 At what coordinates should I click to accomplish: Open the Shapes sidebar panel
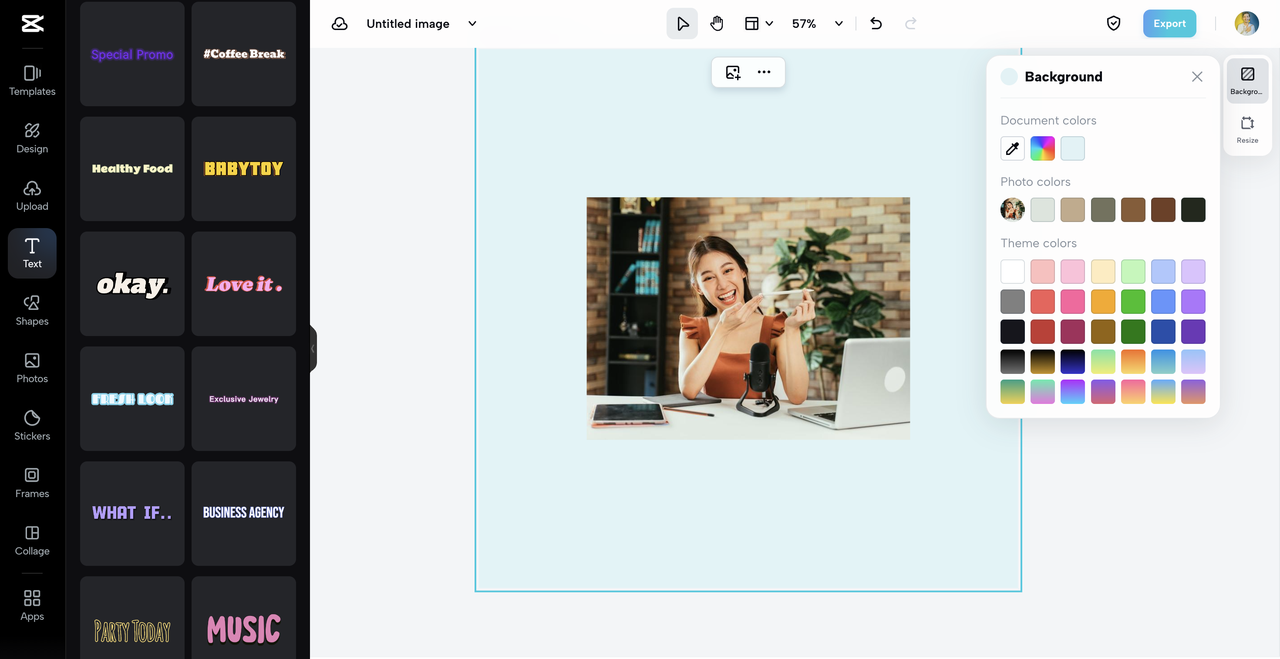32,311
